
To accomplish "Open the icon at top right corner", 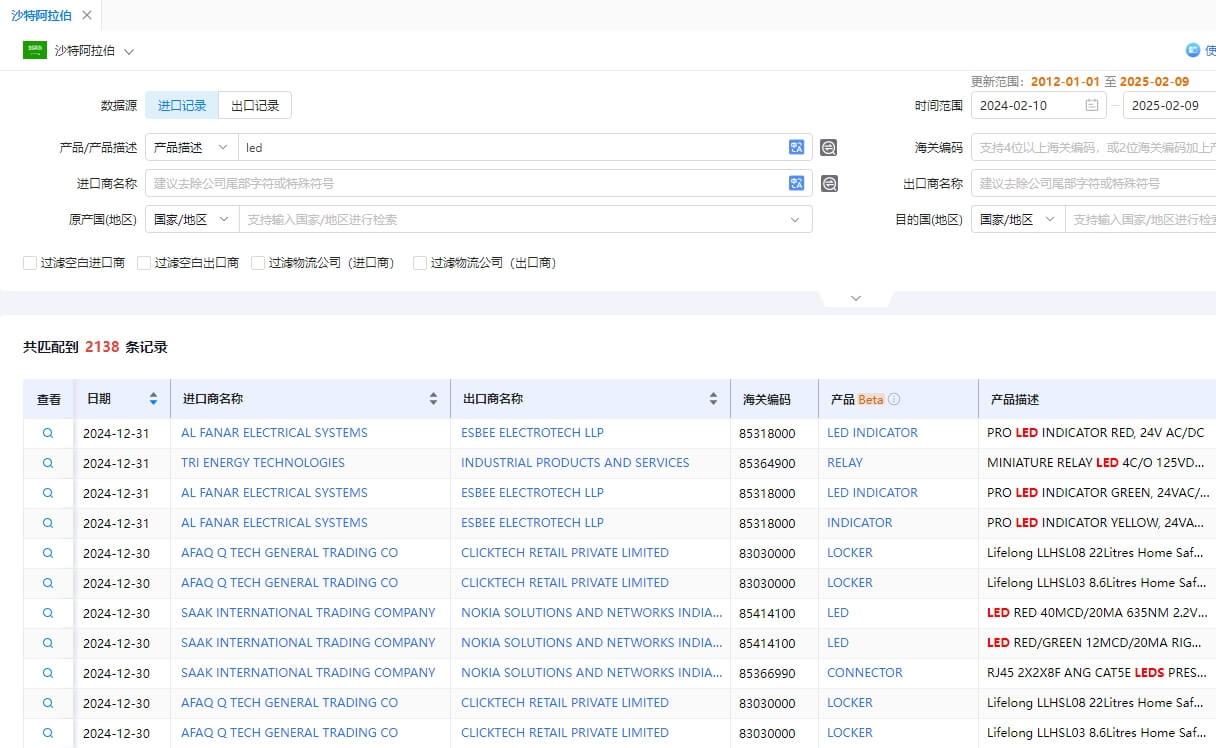I will pos(1192,50).
